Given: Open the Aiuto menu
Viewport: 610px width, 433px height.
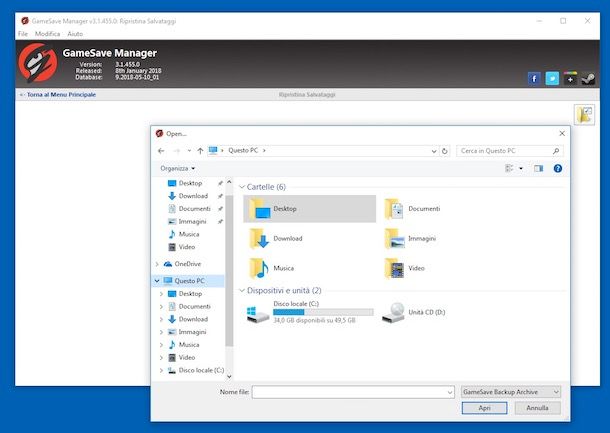Looking at the screenshot, I should [75, 34].
